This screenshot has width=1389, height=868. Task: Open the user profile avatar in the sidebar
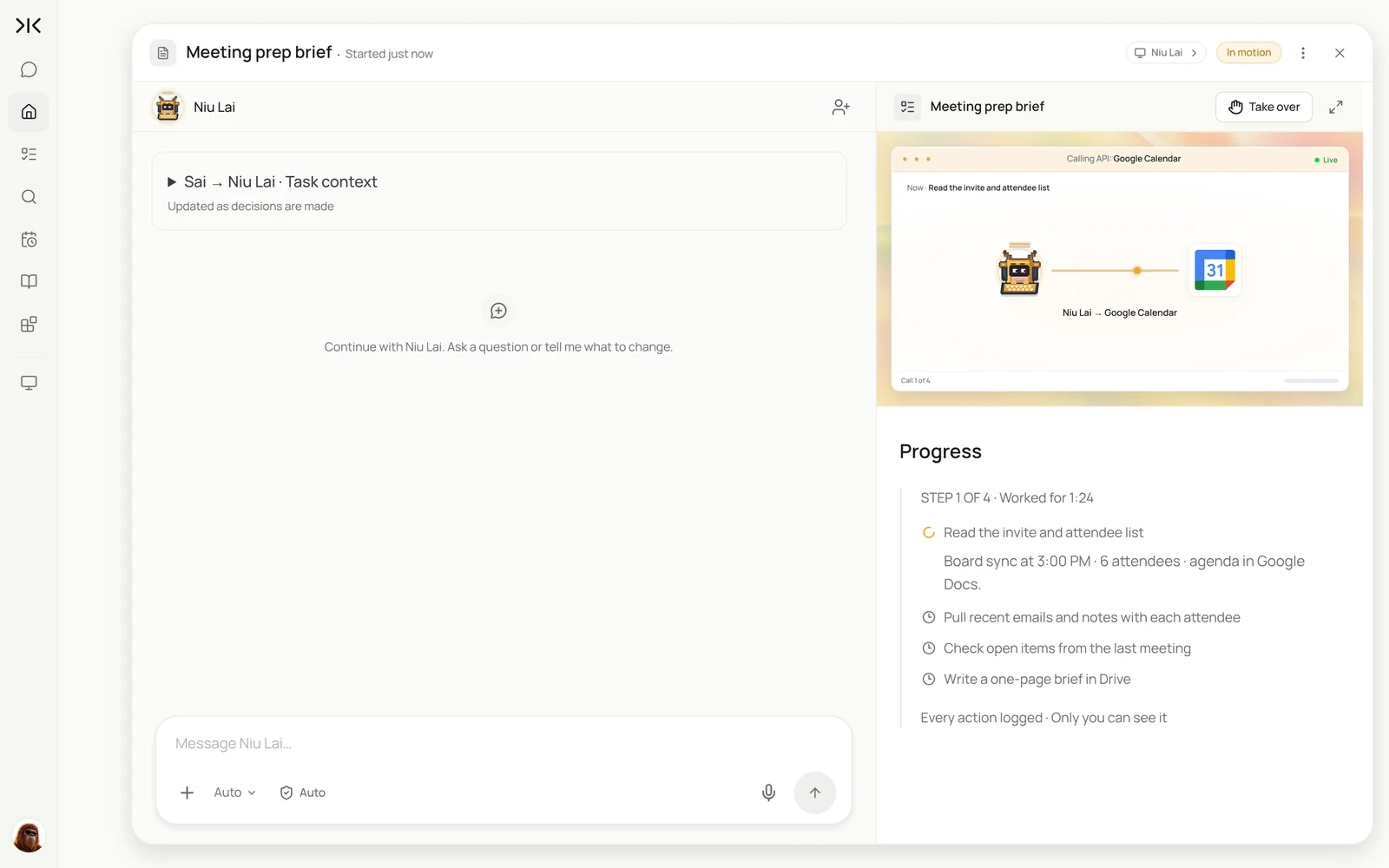[x=29, y=837]
